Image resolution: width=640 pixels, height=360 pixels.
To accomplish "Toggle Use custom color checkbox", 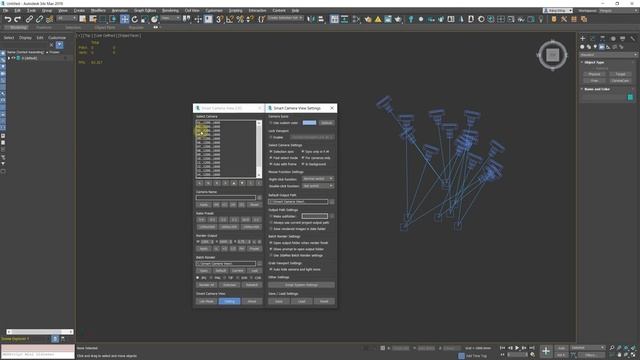I will (x=271, y=123).
